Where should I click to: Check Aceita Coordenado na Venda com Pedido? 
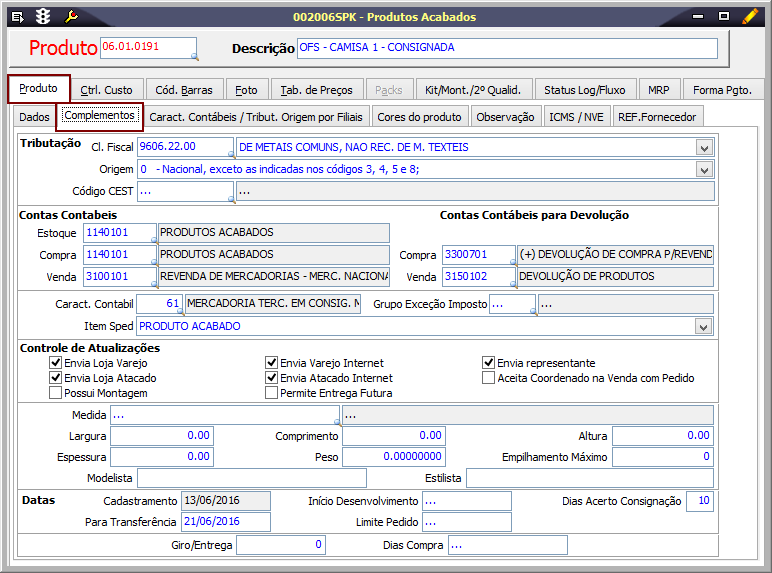(x=489, y=378)
